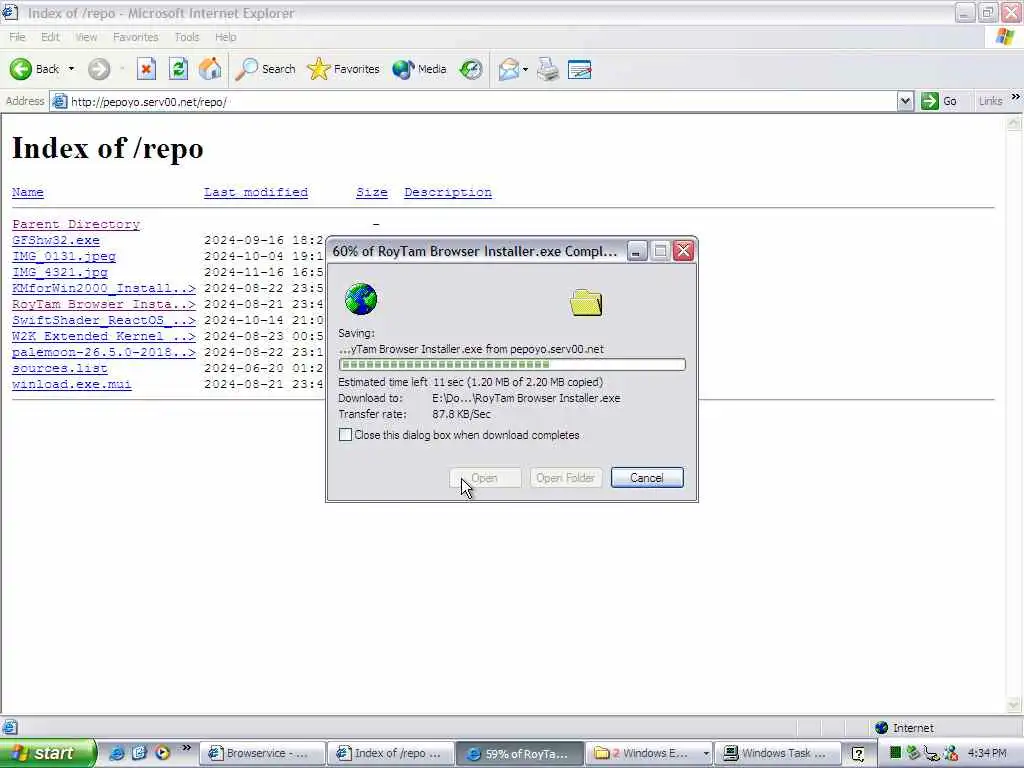
Task: Open the Help menu
Action: (226, 37)
